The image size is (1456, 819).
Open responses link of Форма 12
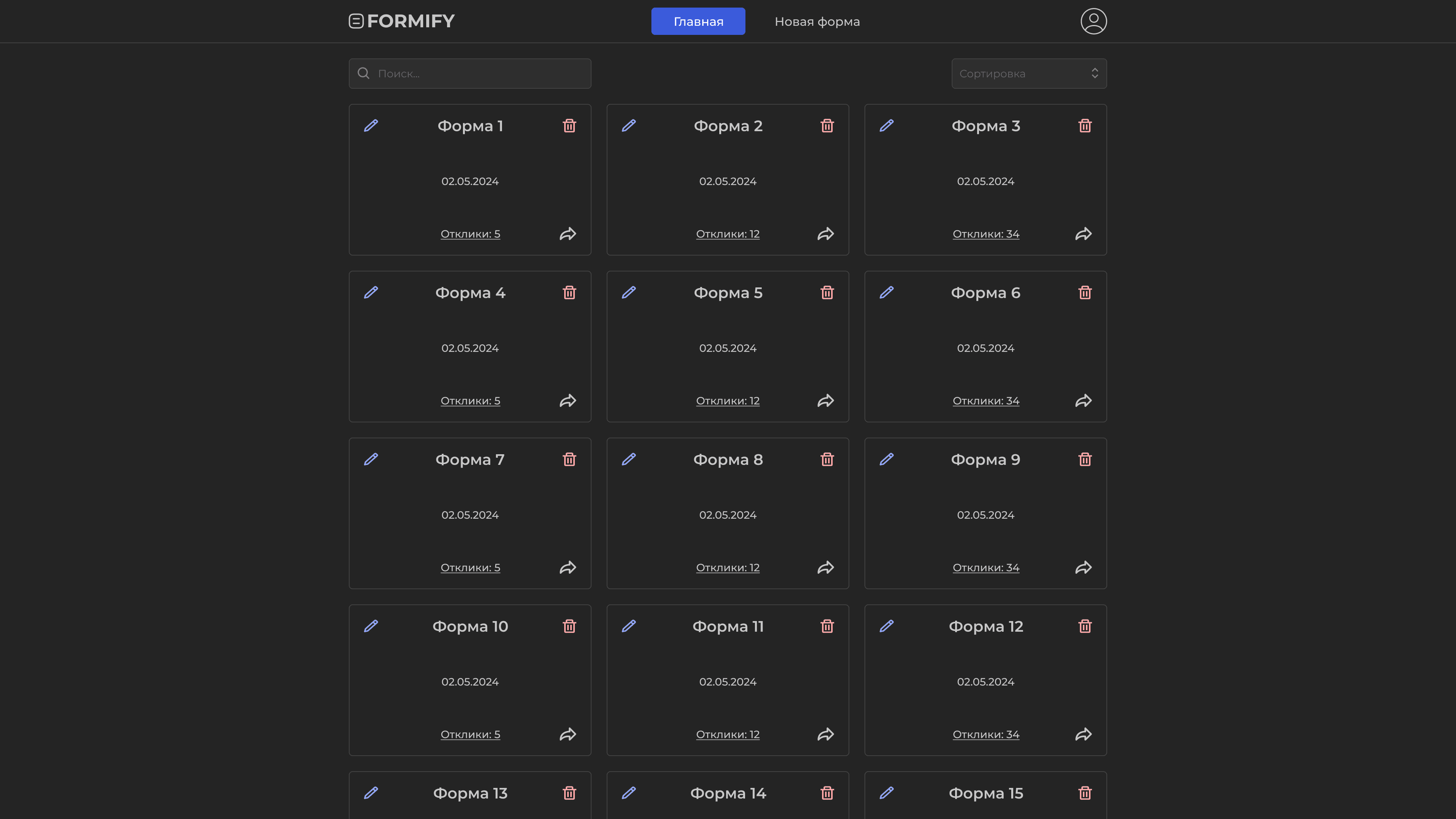click(x=986, y=734)
